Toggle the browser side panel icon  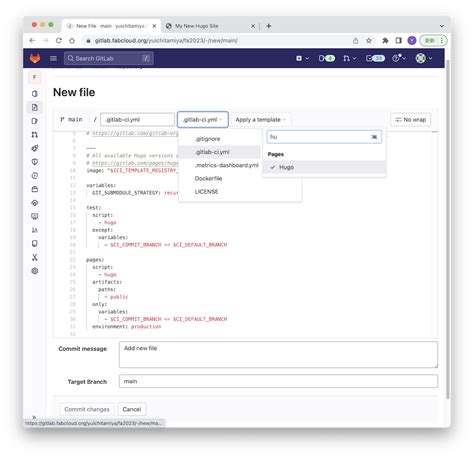click(x=399, y=41)
